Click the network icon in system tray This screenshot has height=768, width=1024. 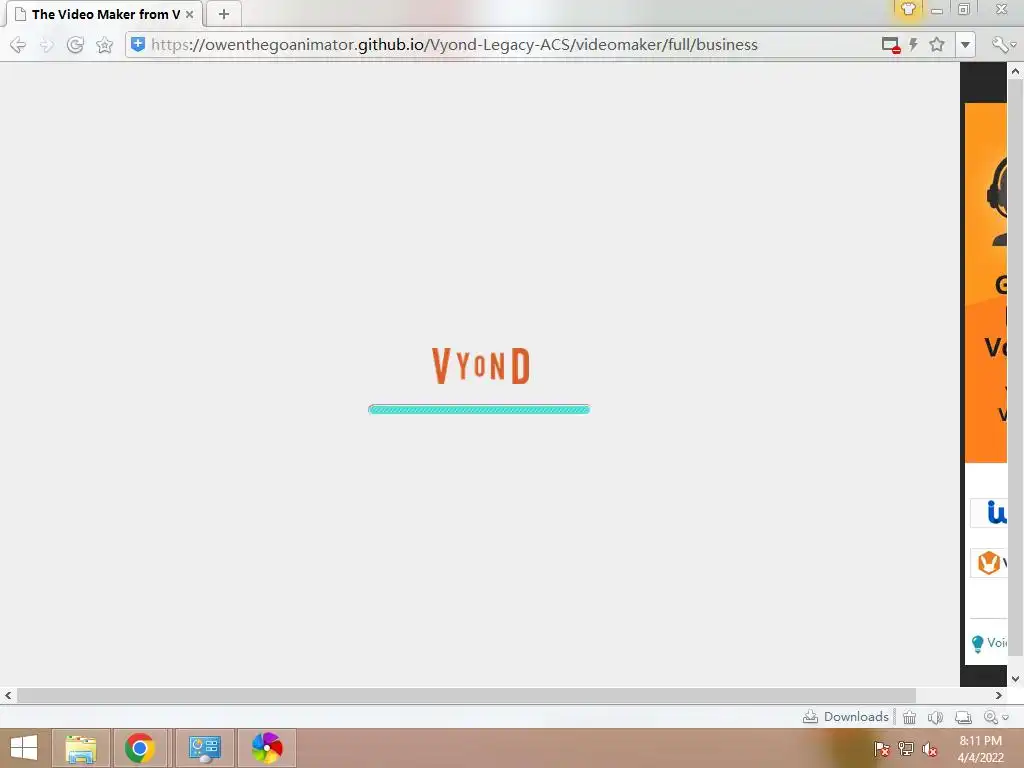point(906,748)
